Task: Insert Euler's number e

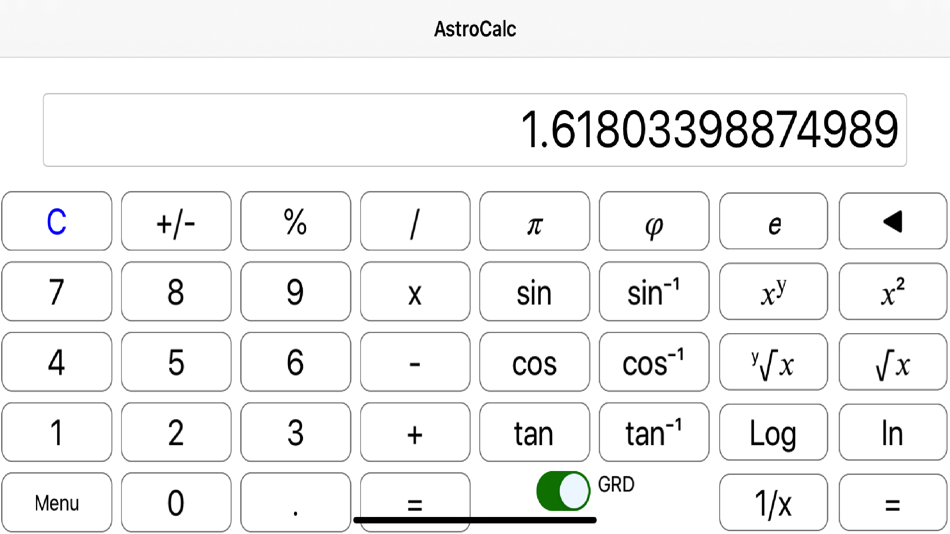Action: (x=773, y=221)
